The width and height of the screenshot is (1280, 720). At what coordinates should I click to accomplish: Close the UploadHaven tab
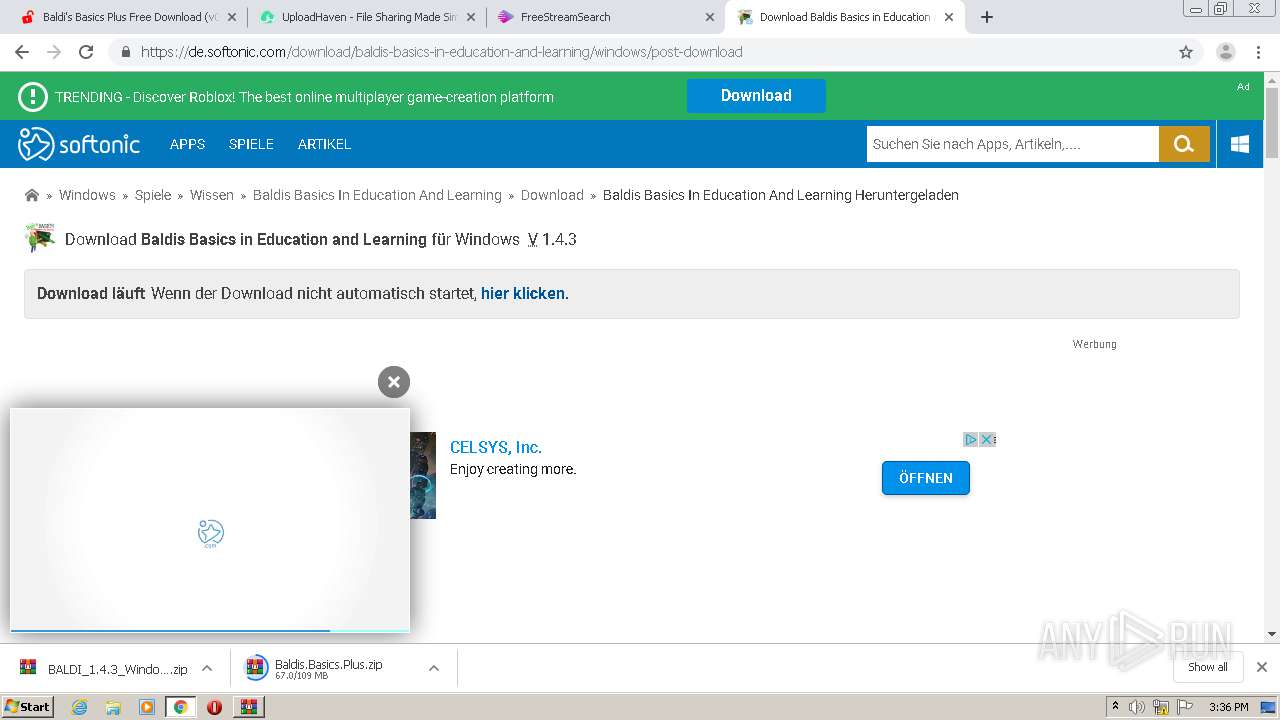click(x=471, y=17)
